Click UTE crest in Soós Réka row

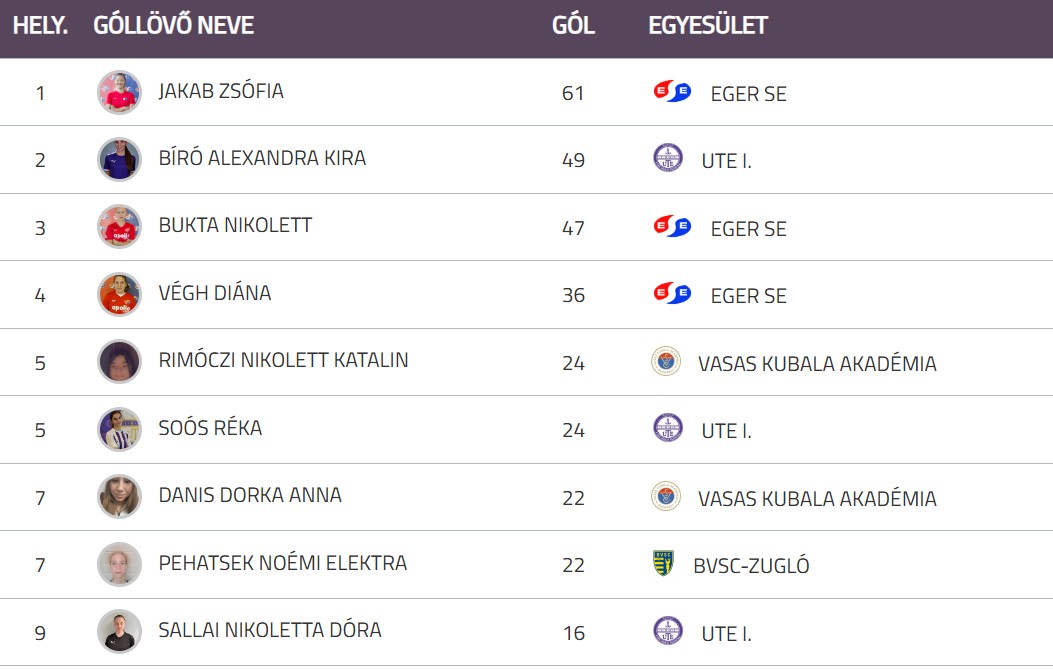(x=668, y=428)
